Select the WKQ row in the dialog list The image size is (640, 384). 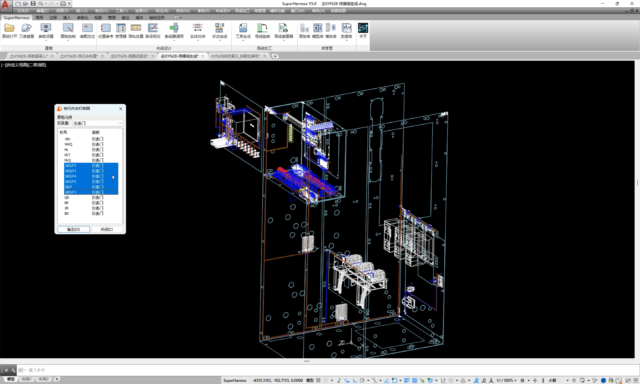(91, 144)
